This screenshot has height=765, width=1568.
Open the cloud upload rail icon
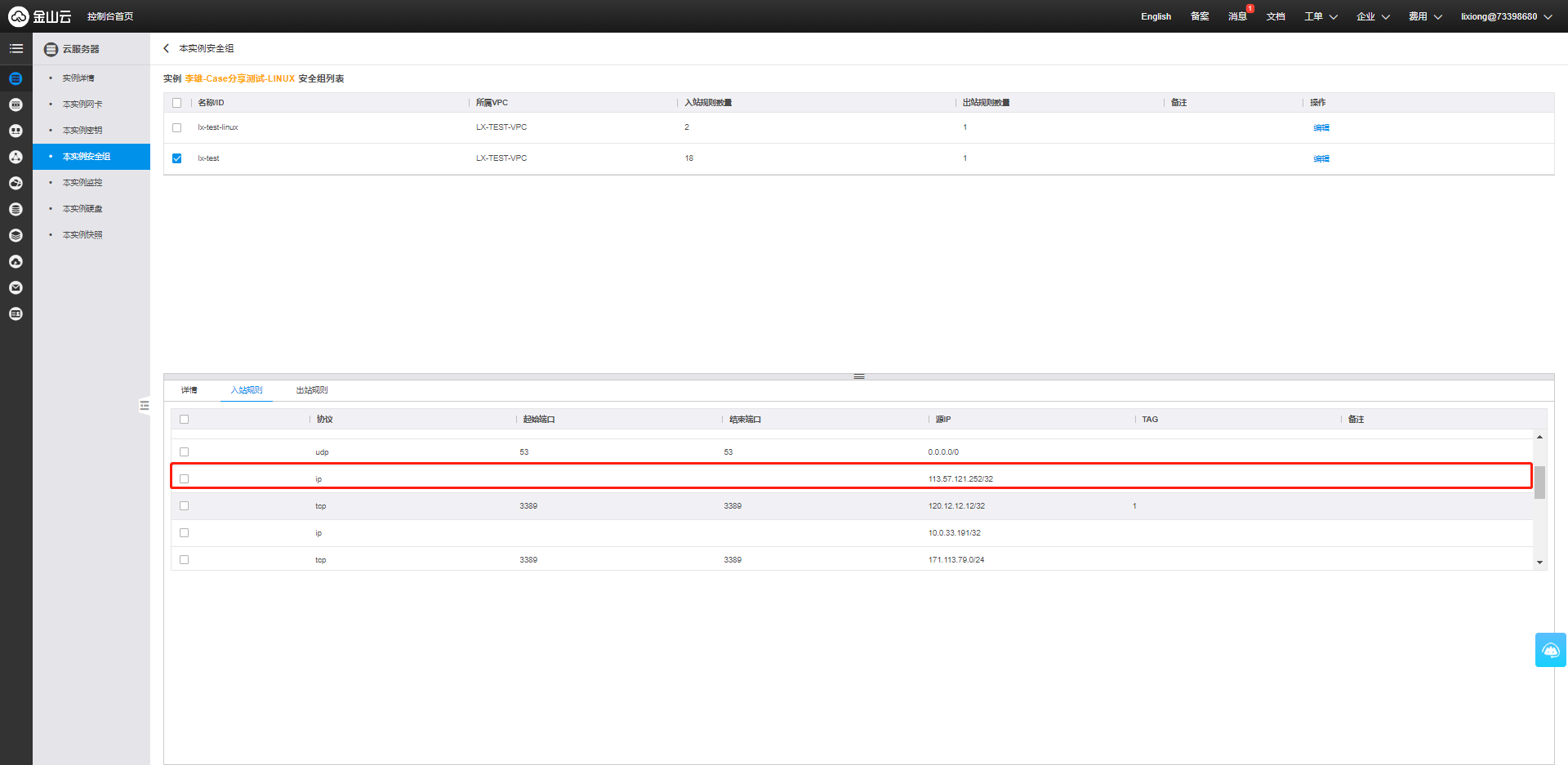click(16, 261)
